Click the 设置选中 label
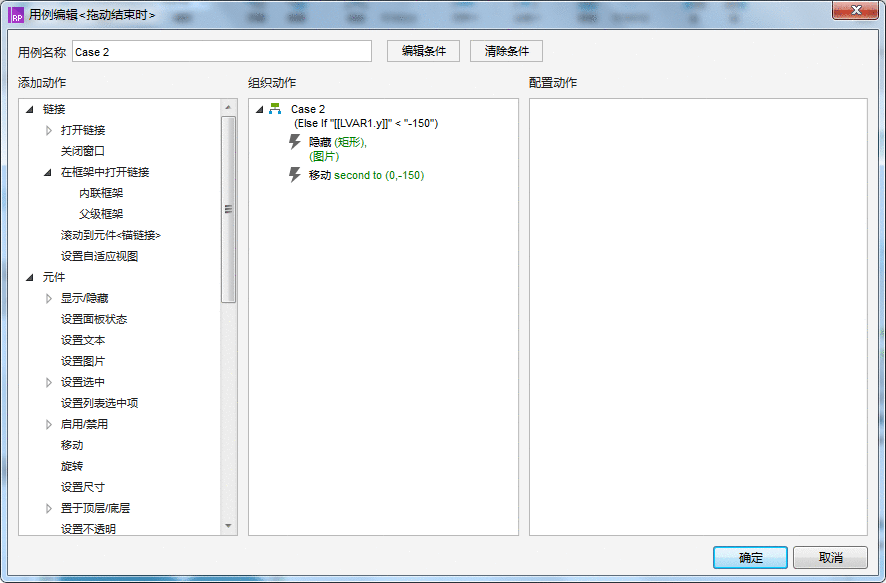Screen dimensions: 886x583 pos(82,382)
